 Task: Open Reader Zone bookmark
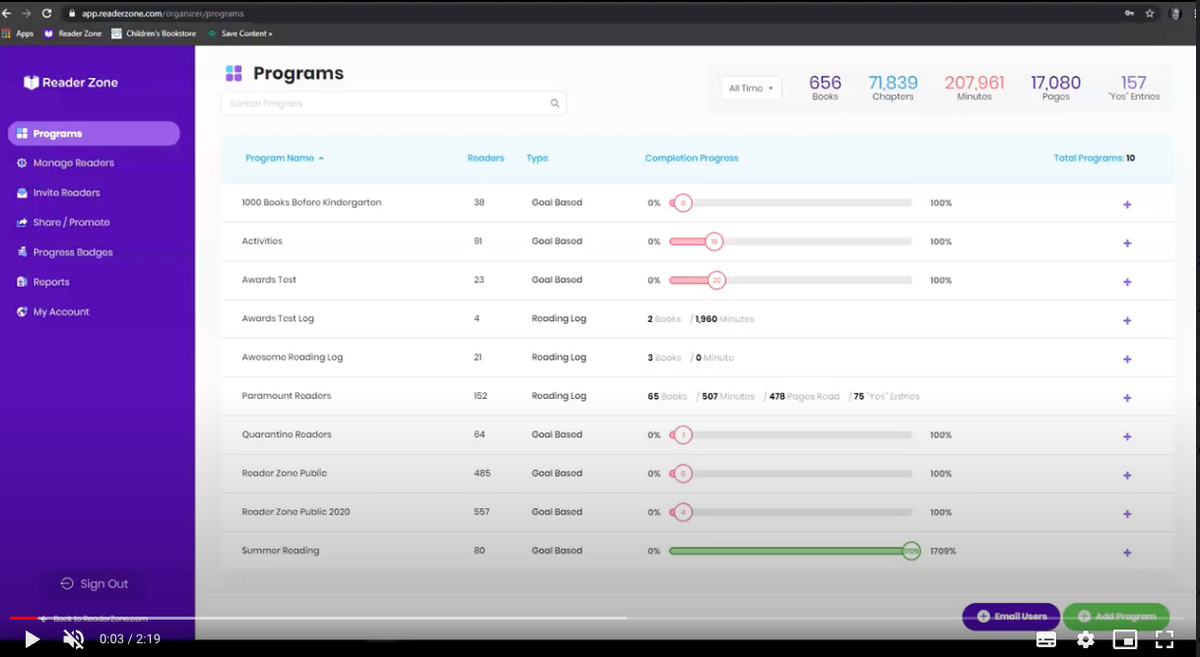(73, 33)
